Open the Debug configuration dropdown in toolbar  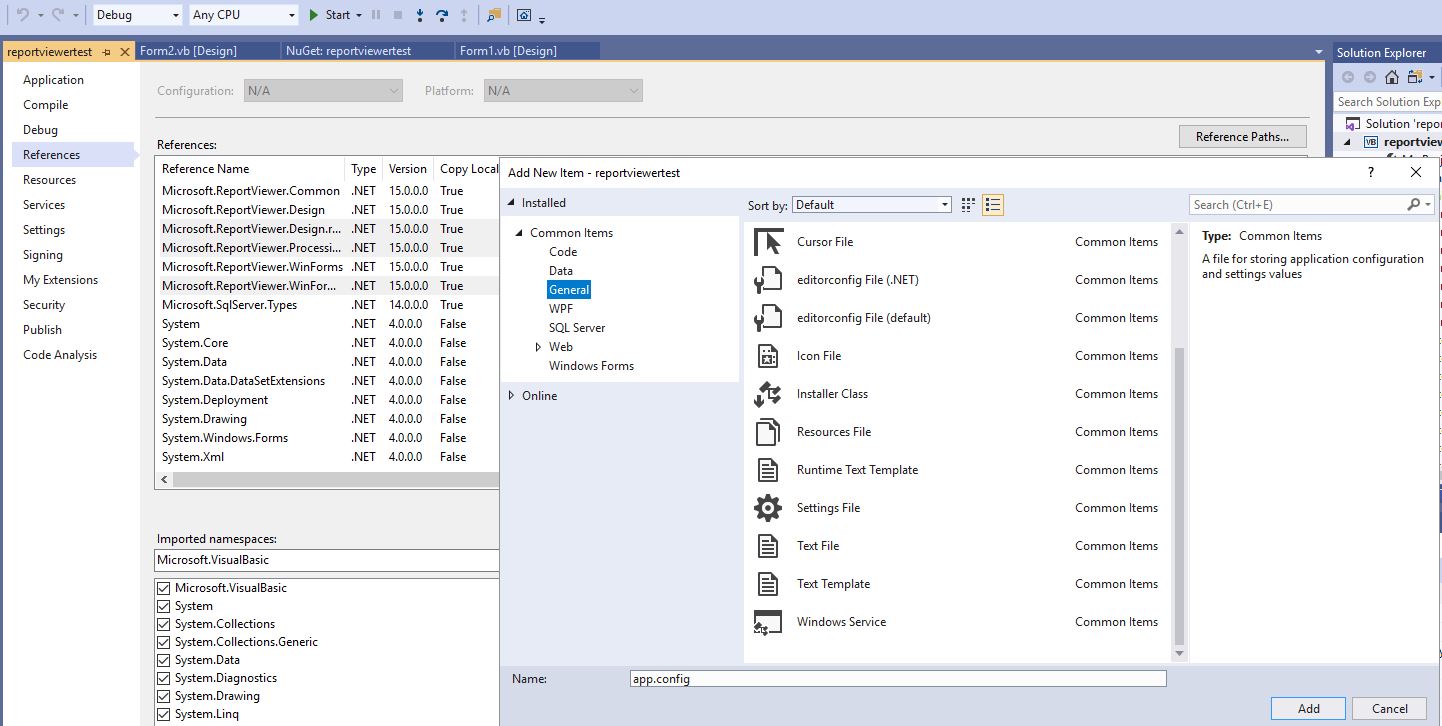click(138, 15)
